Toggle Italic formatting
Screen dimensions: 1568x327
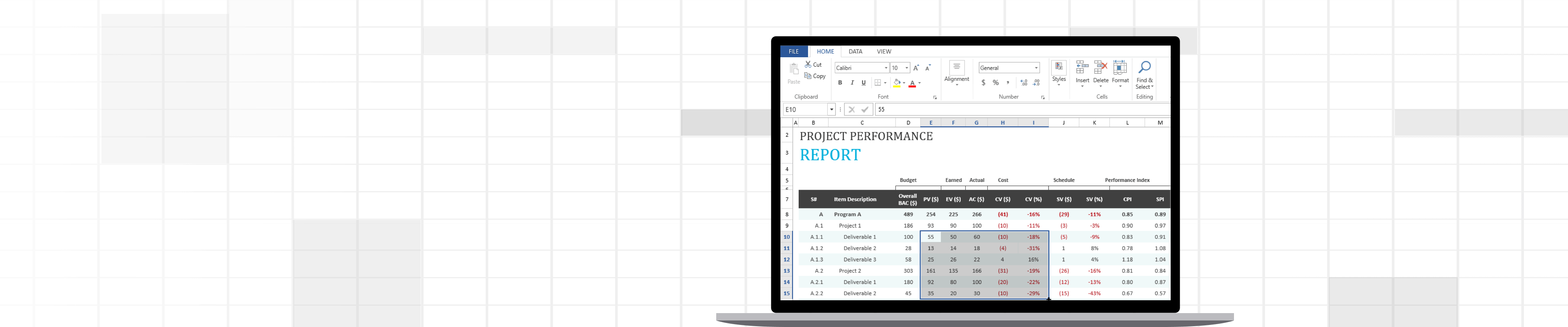tap(852, 83)
